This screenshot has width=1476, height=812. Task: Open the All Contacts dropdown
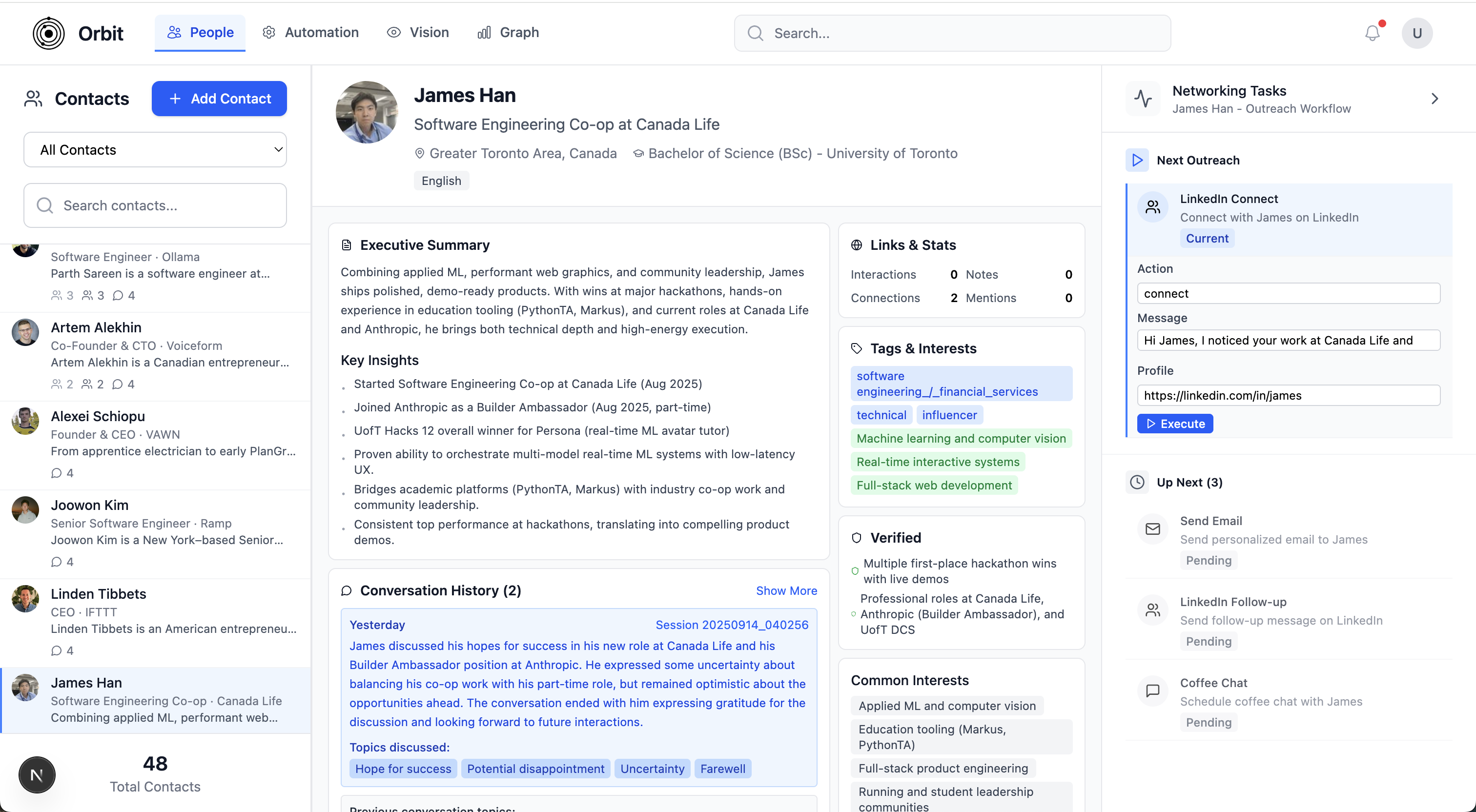(155, 150)
